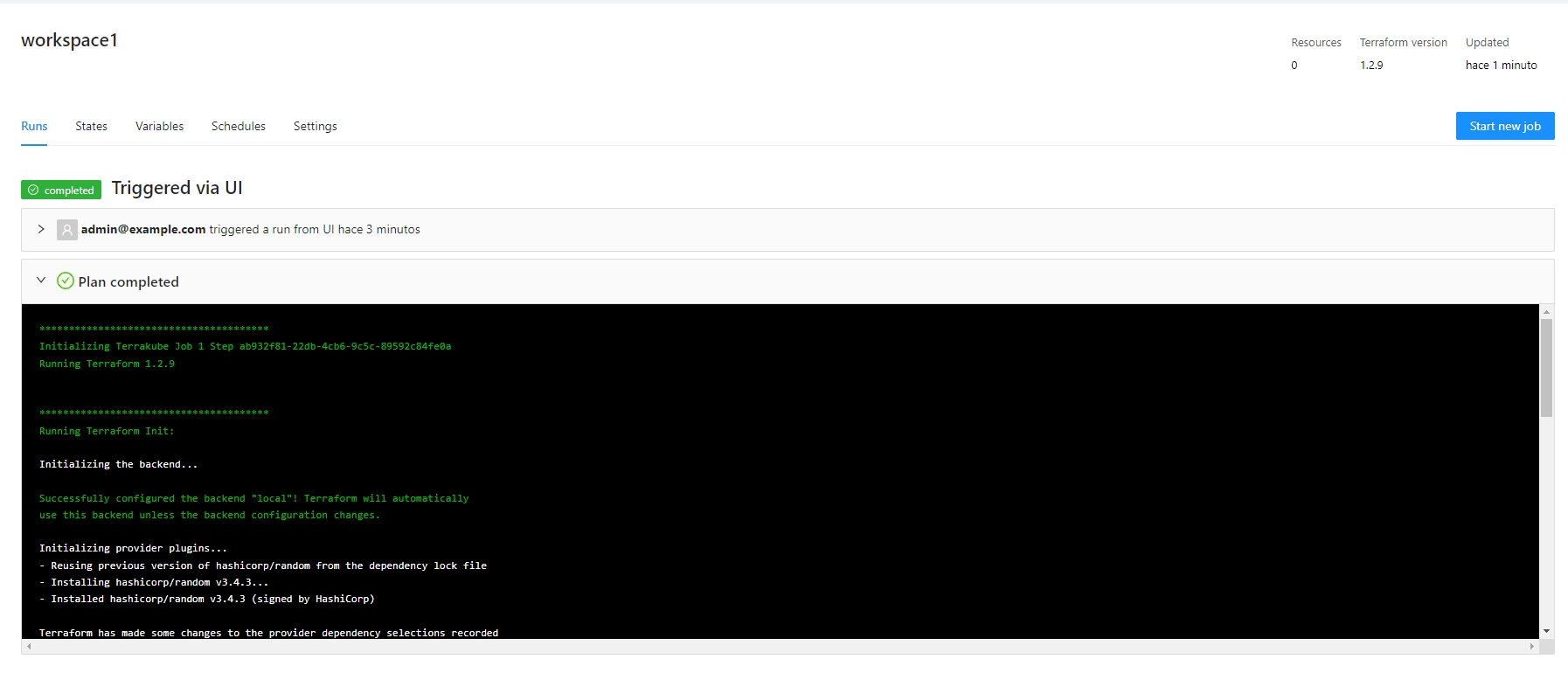This screenshot has width=1568, height=673.
Task: Click the admin@example.com username text
Action: coord(143,229)
